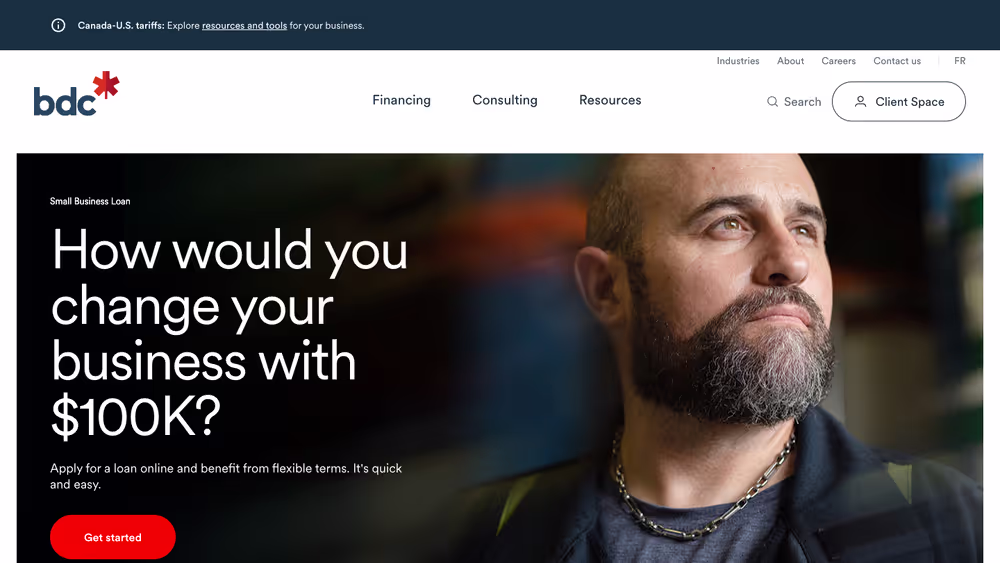Open the Financing menu
Image resolution: width=1000 pixels, height=563 pixels.
tap(401, 100)
